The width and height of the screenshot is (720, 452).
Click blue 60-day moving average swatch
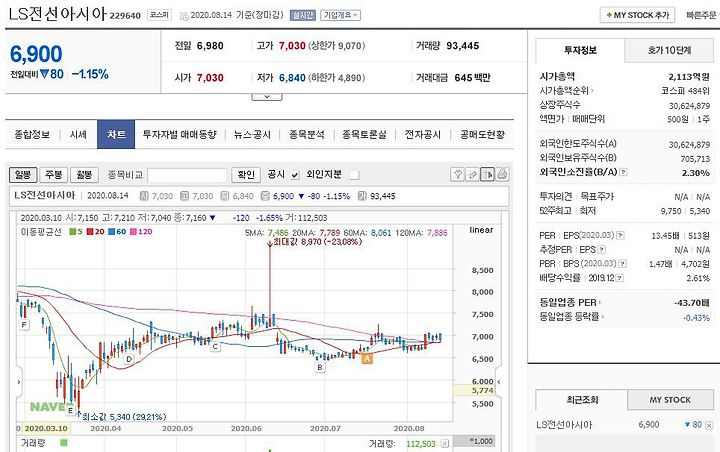point(112,232)
